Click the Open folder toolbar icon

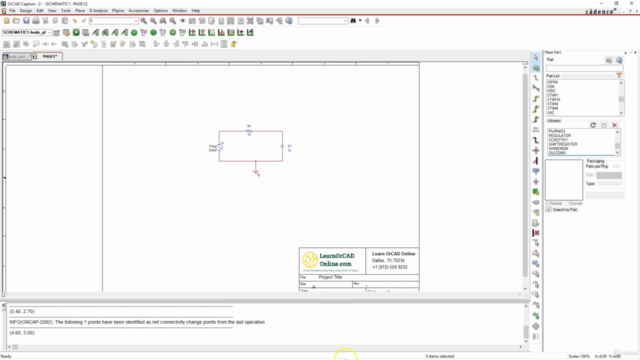pyautogui.click(x=16, y=21)
